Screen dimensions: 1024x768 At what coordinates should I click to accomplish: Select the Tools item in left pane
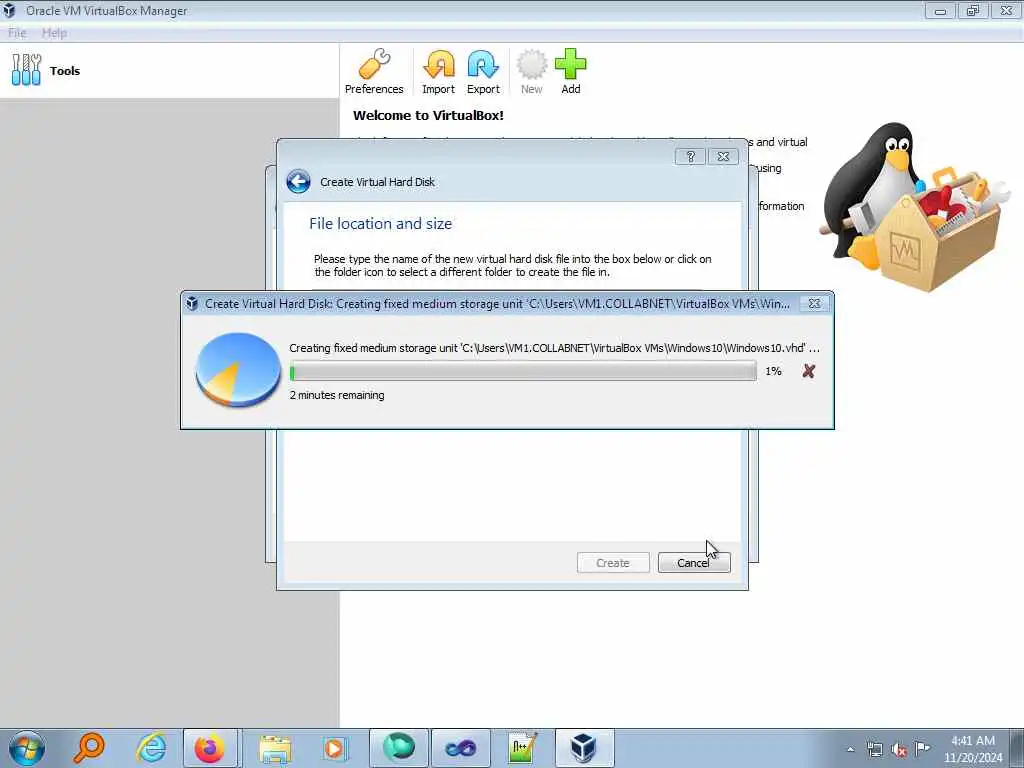point(169,71)
